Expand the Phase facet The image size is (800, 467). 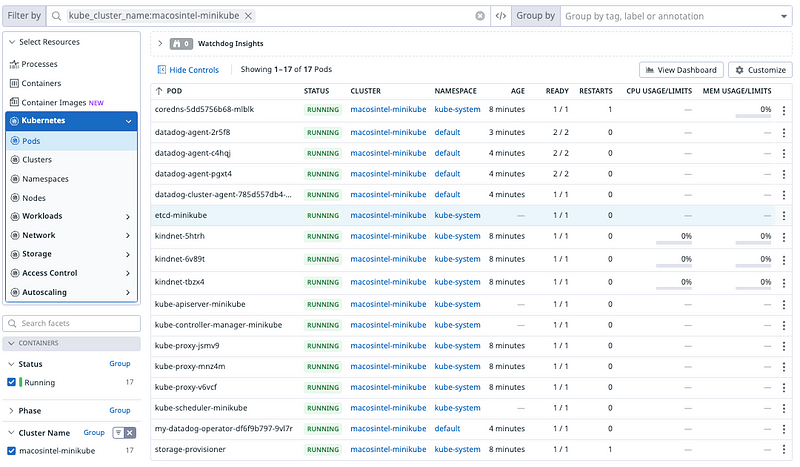(11, 410)
